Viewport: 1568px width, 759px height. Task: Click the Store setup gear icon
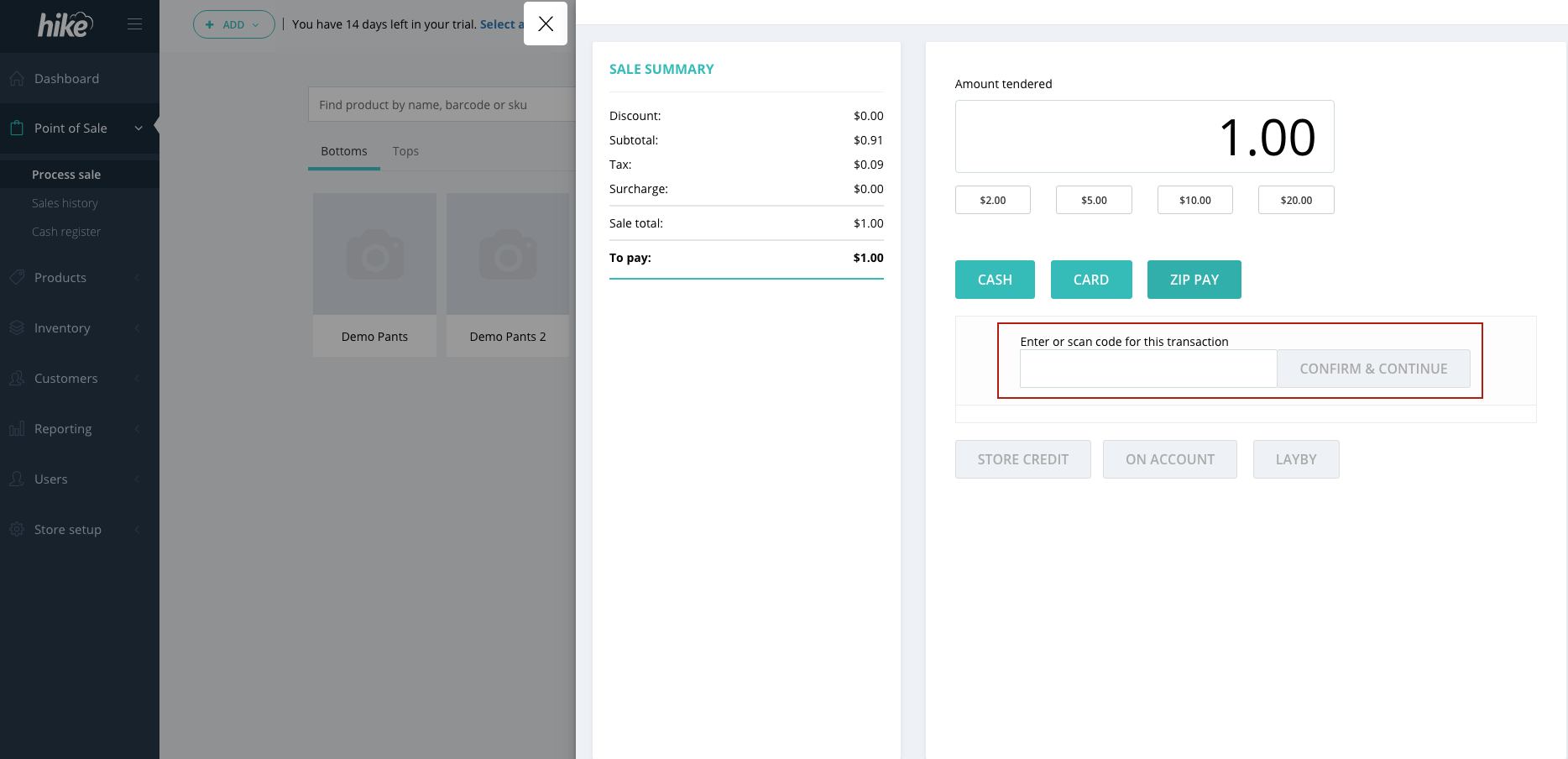[17, 529]
